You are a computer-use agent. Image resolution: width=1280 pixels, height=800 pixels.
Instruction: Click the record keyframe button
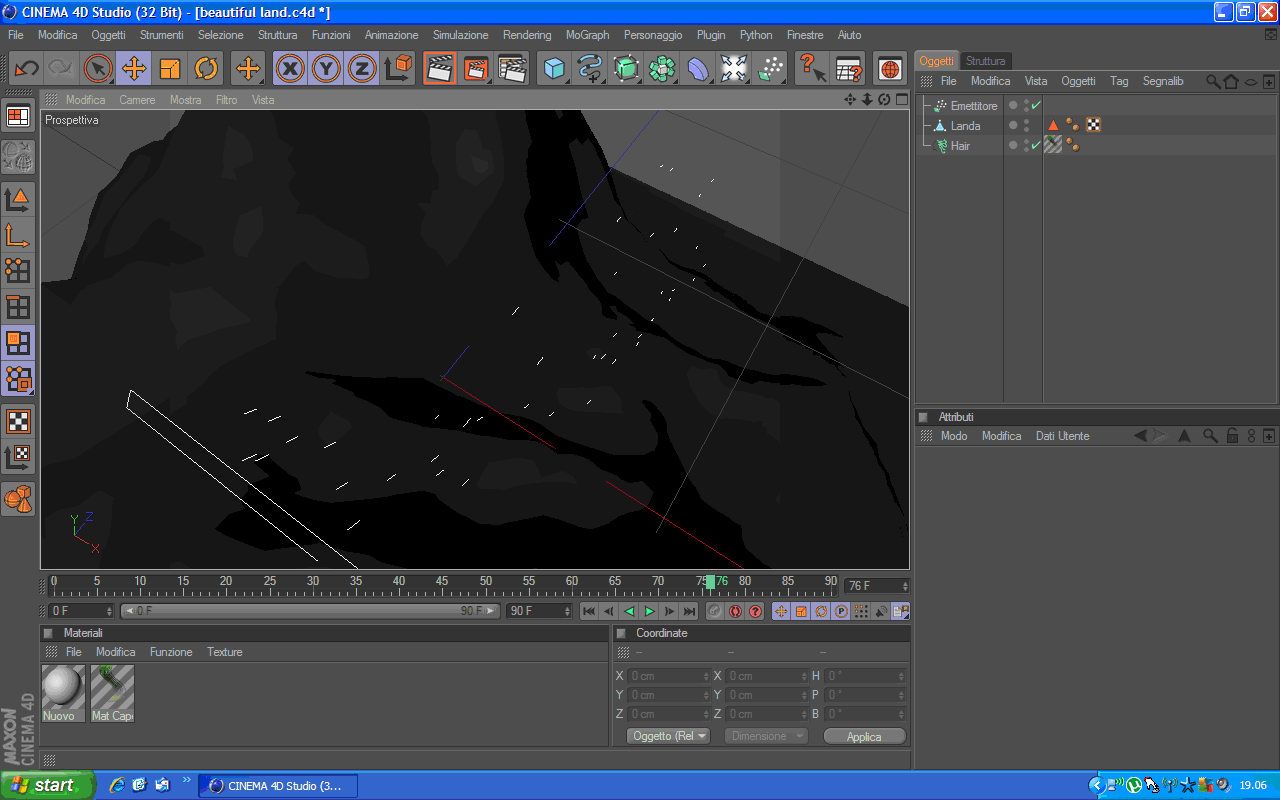pos(715,611)
